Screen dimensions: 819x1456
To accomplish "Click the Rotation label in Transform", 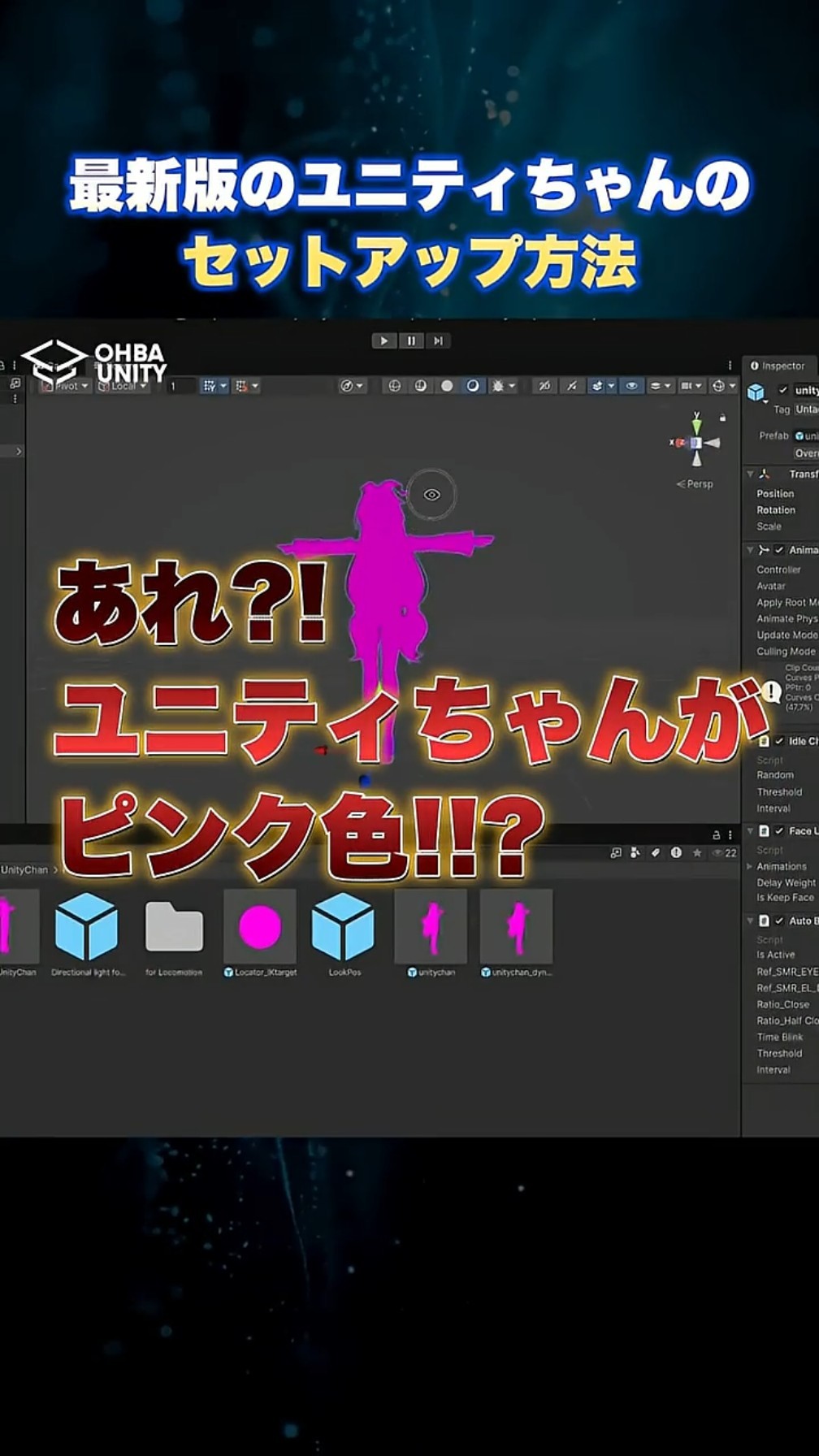I will (776, 510).
